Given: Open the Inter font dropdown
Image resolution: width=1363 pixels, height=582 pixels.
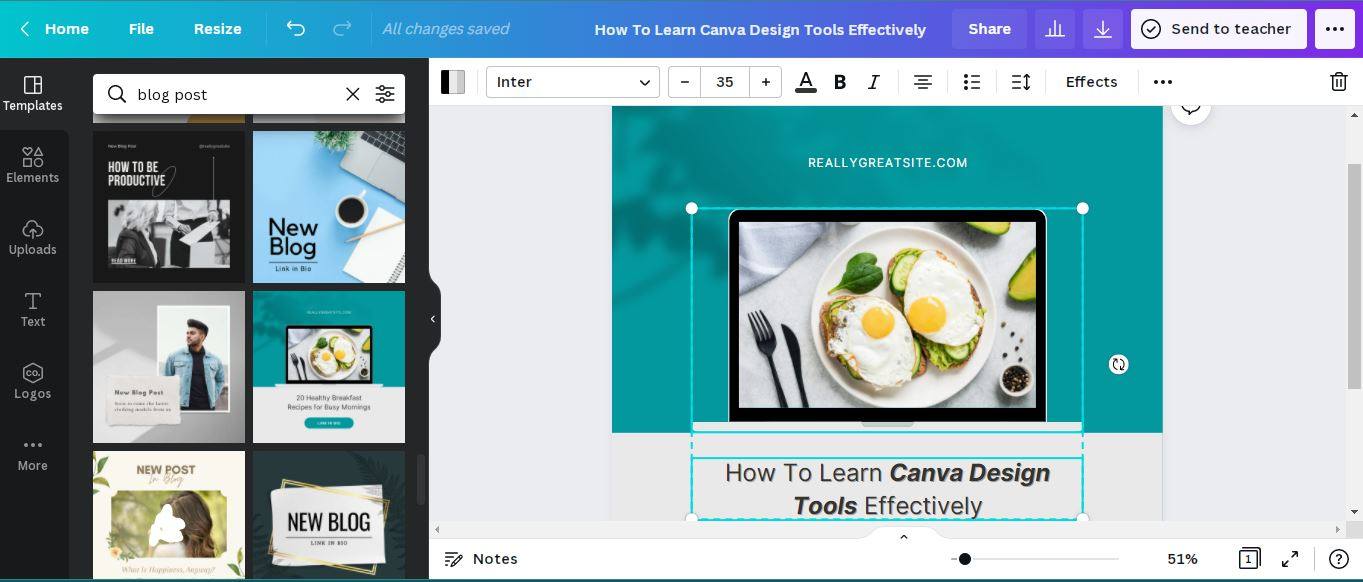Looking at the screenshot, I should 572,82.
